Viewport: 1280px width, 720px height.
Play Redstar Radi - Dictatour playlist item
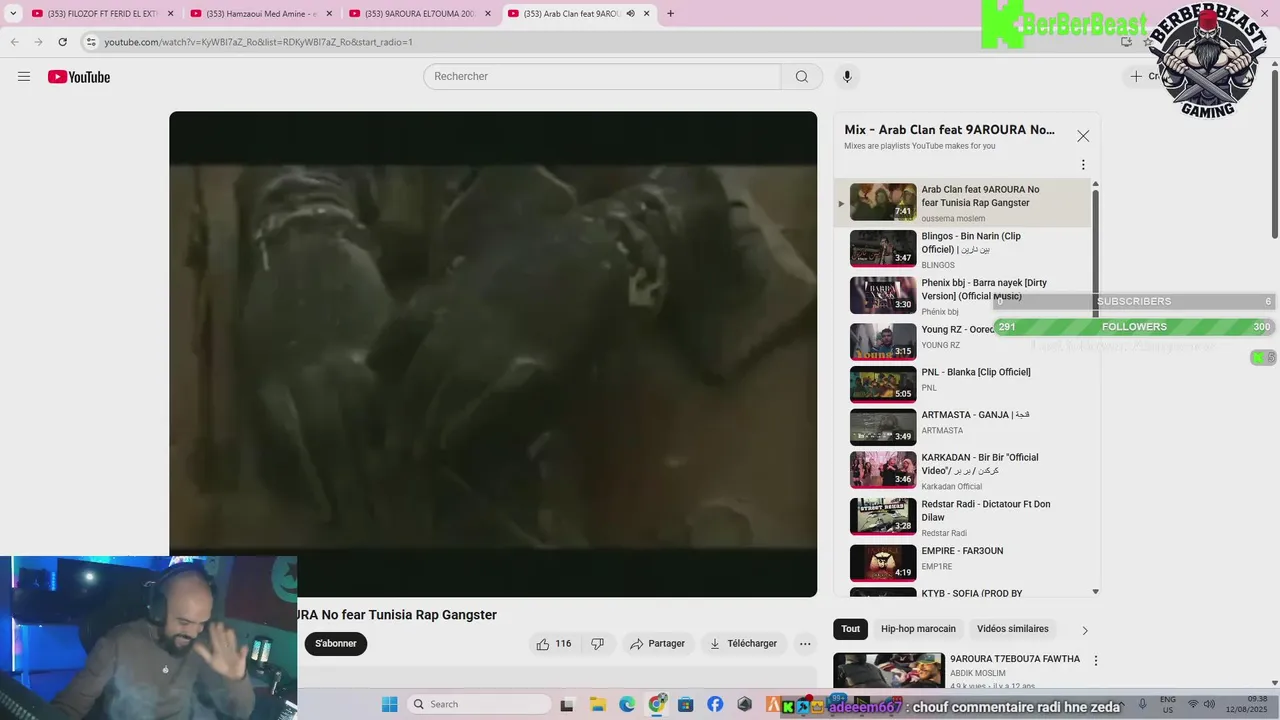(965, 517)
